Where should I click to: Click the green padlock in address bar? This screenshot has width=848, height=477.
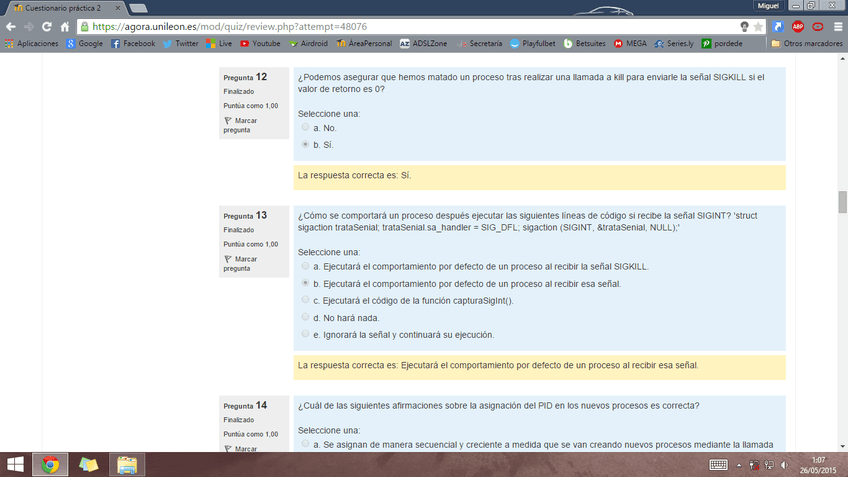pos(84,26)
